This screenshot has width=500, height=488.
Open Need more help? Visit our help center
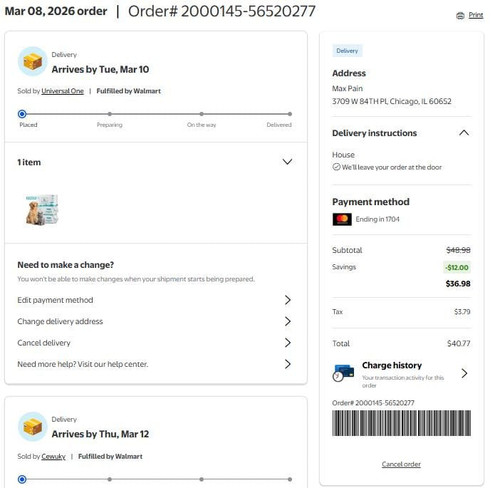(x=154, y=364)
